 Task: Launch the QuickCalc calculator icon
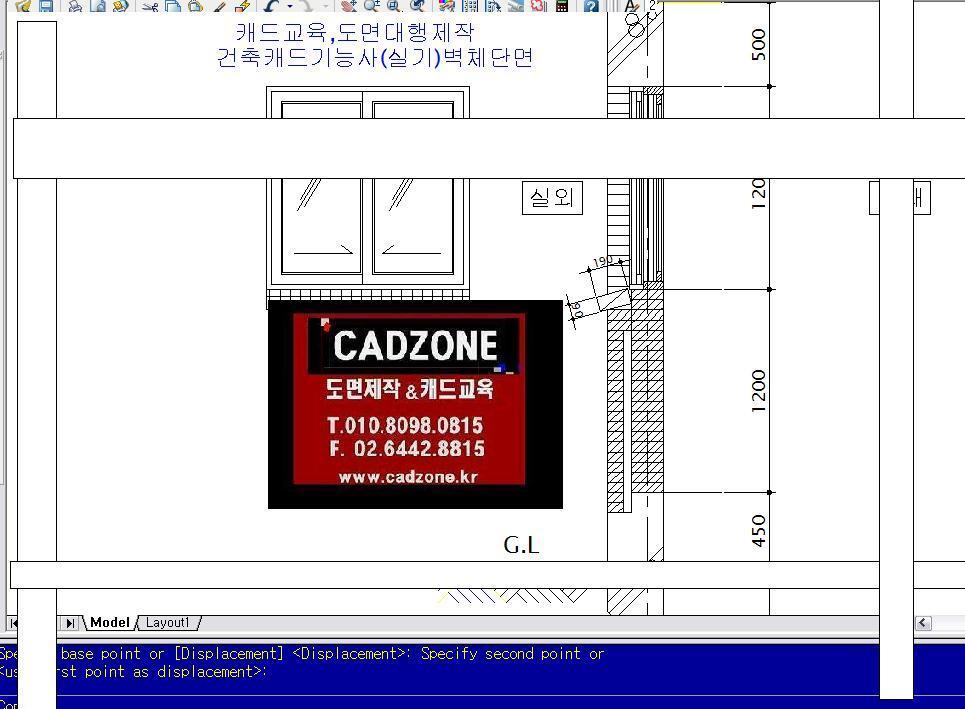561,6
